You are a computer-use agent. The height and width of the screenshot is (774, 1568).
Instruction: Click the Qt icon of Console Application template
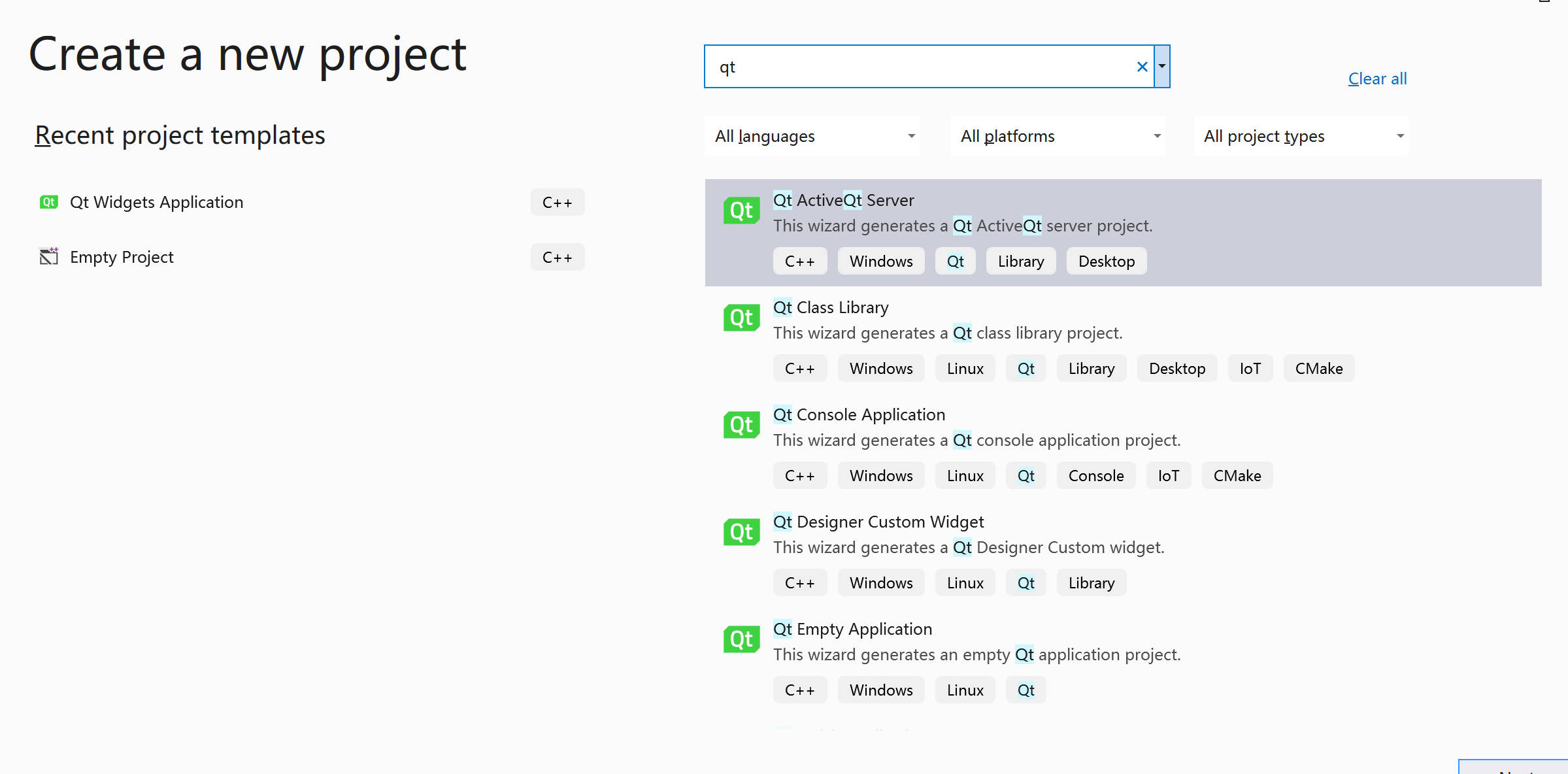tap(741, 425)
